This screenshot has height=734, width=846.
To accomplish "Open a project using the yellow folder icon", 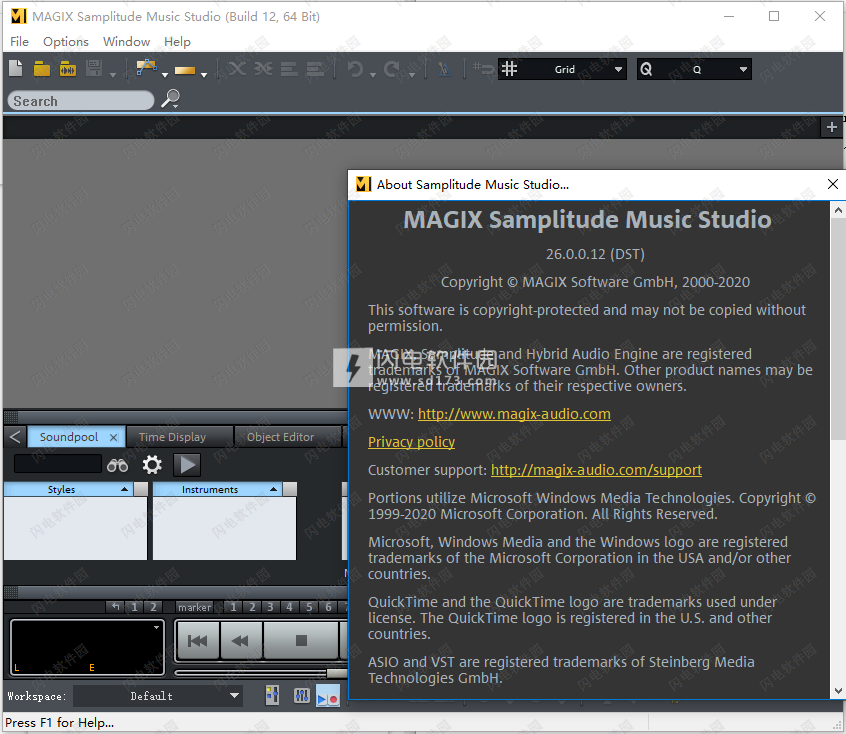I will (x=42, y=69).
